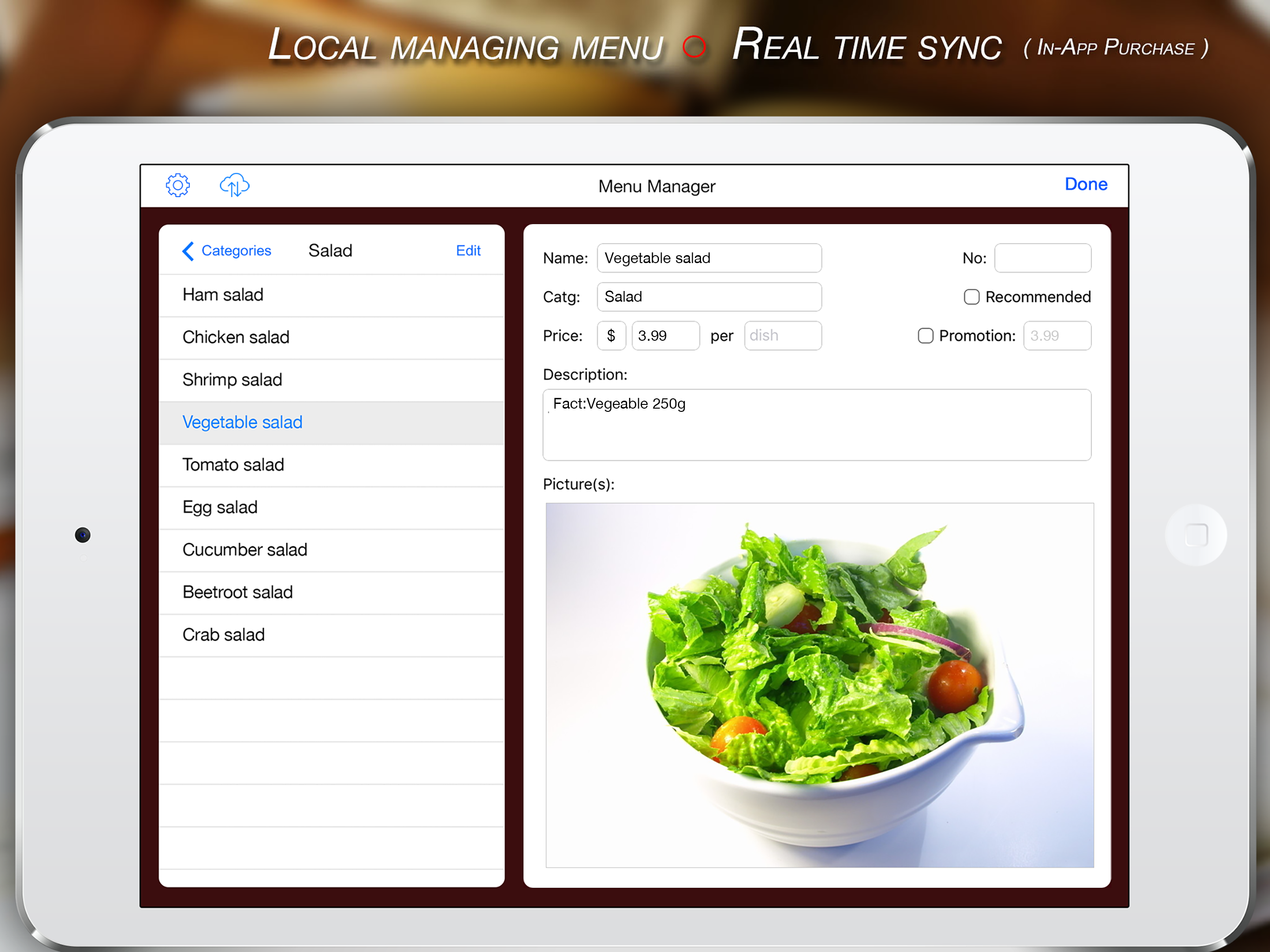This screenshot has height=952, width=1270.
Task: Go back to Categories
Action: 236,251
